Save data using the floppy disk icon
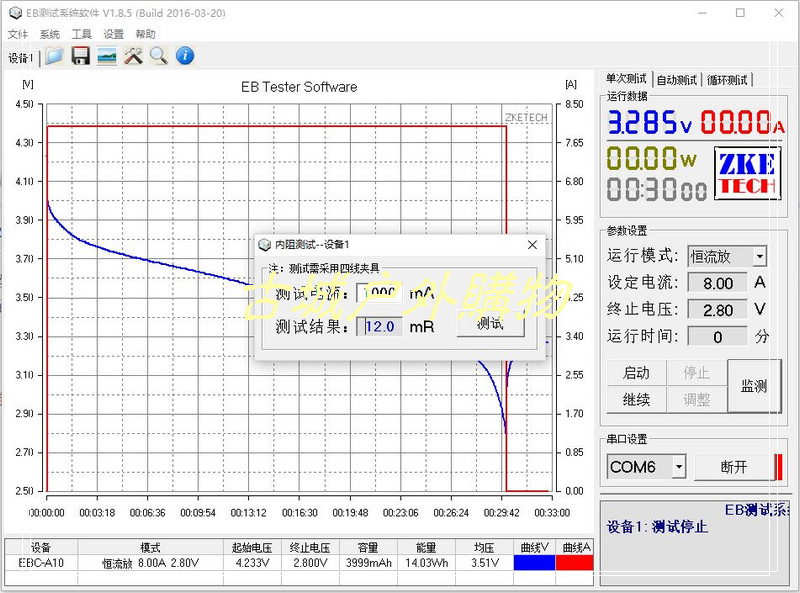This screenshot has width=800, height=593. click(80, 56)
